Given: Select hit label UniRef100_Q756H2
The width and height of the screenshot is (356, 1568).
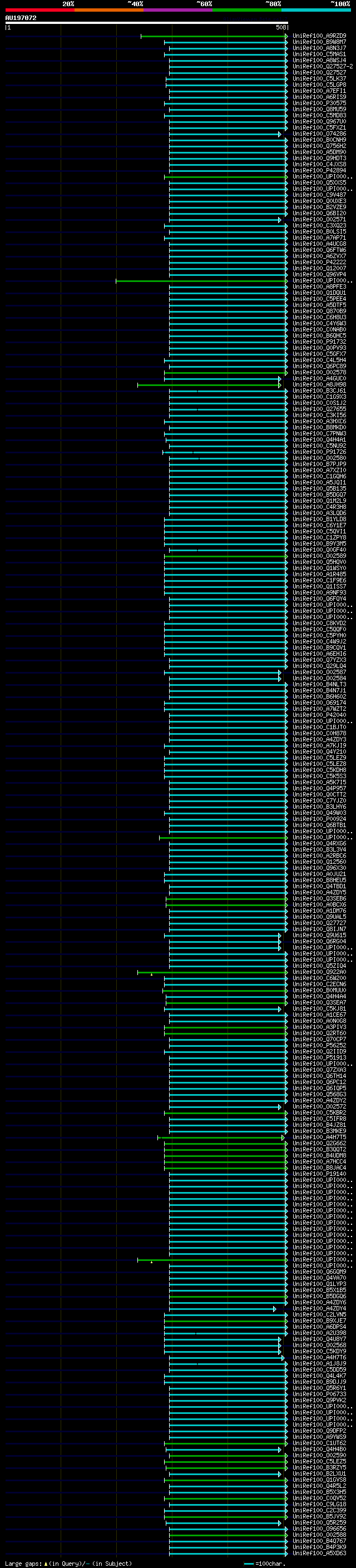Looking at the screenshot, I should pos(319,146).
